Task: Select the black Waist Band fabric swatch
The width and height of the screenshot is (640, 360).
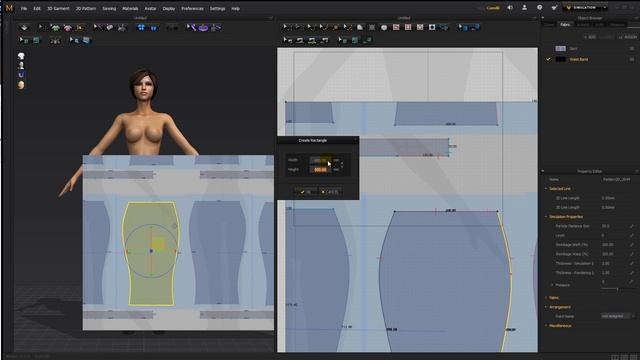Action: (561, 59)
